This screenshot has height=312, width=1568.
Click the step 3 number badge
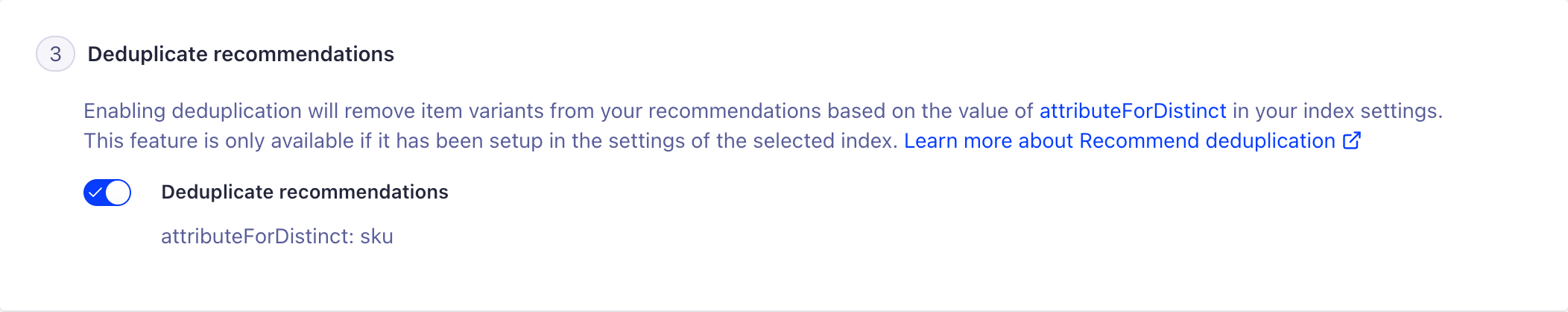(x=55, y=54)
